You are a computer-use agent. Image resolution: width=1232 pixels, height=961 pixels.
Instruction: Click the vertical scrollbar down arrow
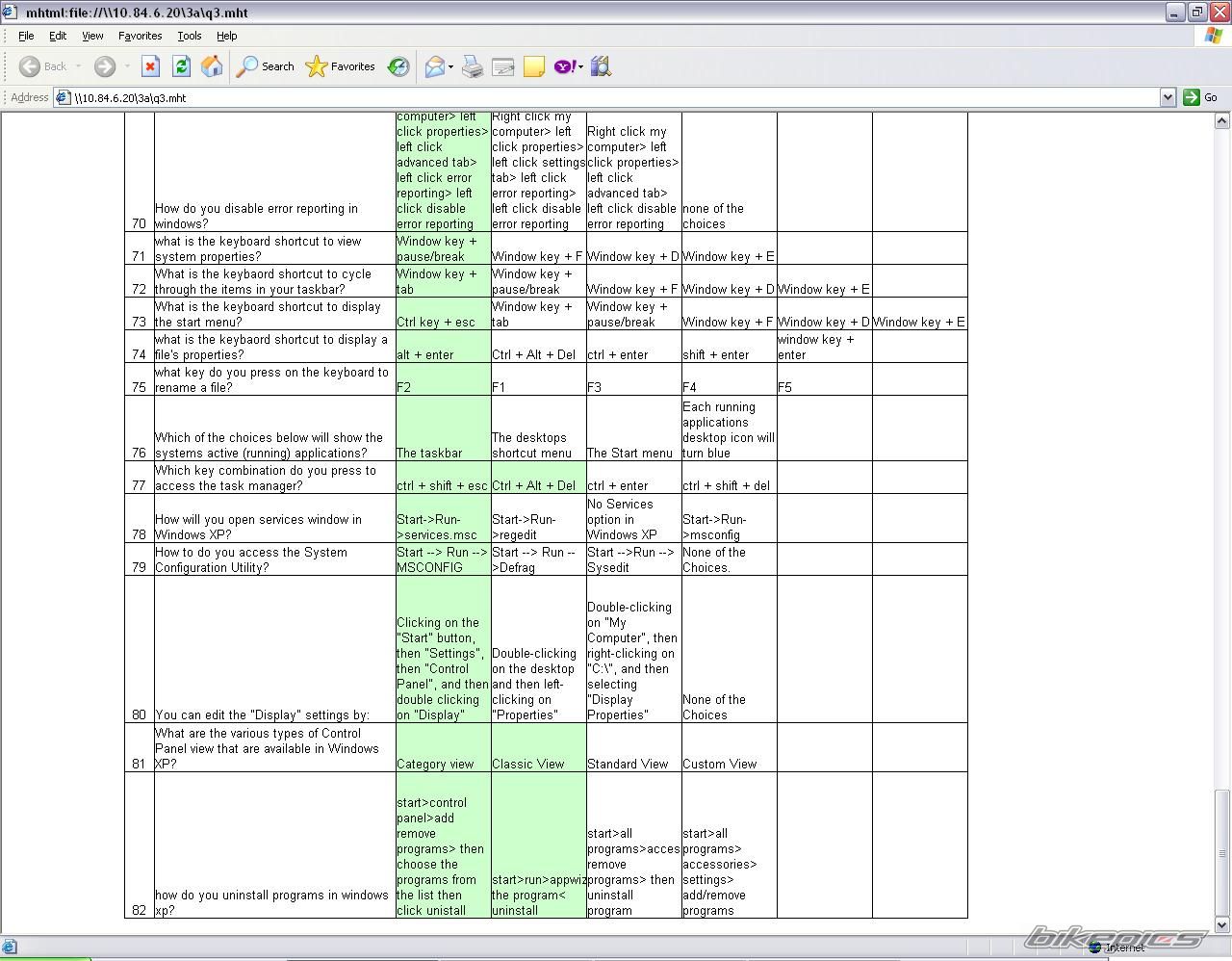tap(1222, 924)
